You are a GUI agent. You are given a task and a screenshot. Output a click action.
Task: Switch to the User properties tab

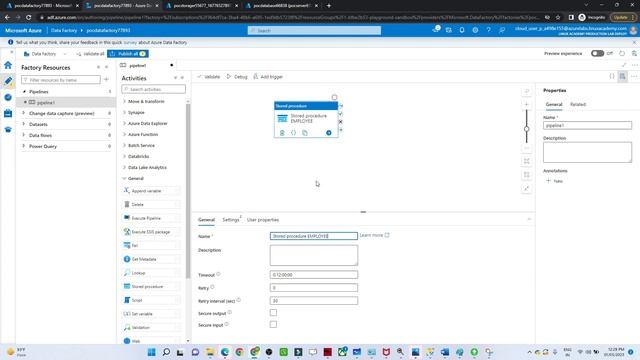[263, 220]
